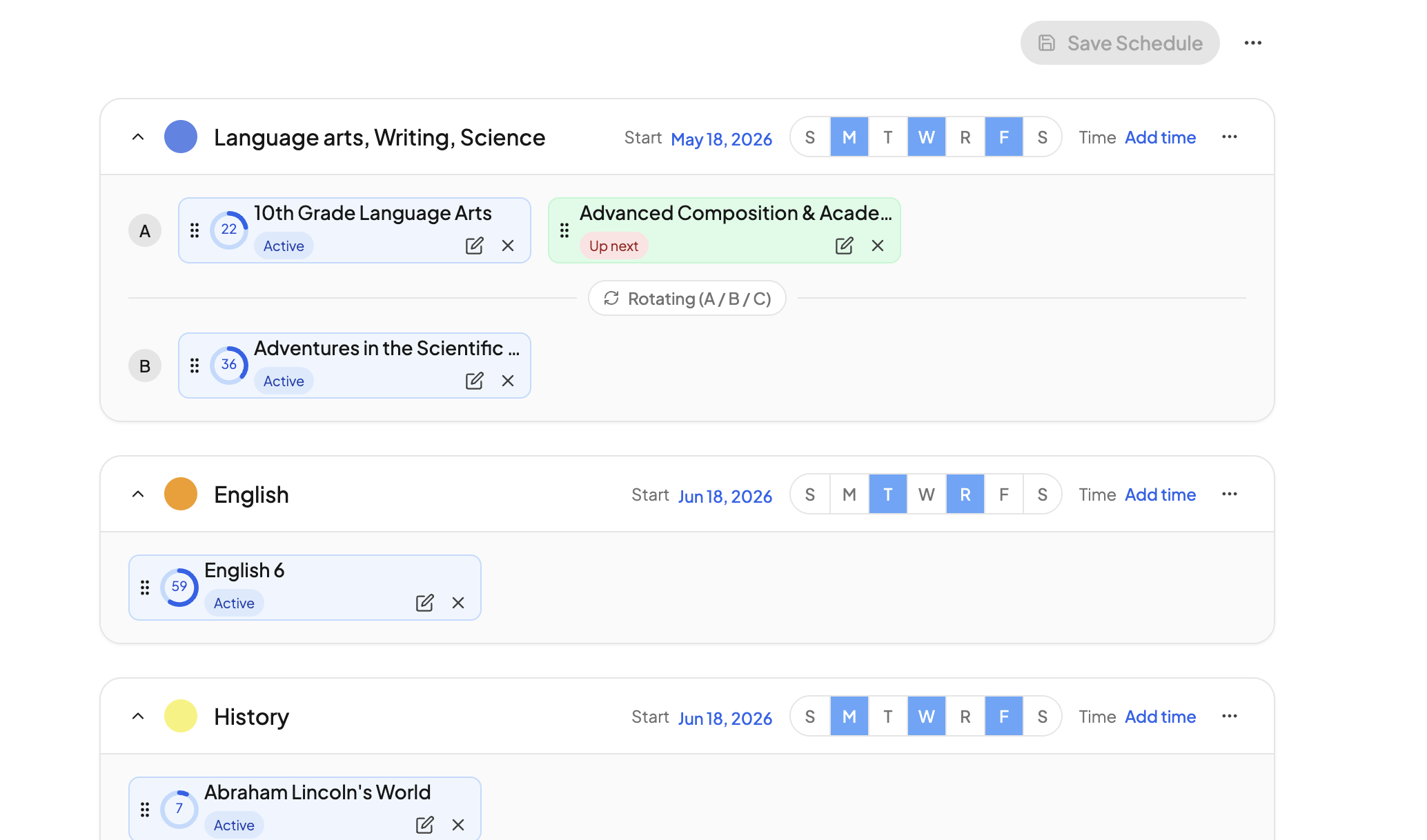This screenshot has height=840, width=1427.
Task: Grab drag handle of Adventures in the Scientific
Action: coord(195,366)
